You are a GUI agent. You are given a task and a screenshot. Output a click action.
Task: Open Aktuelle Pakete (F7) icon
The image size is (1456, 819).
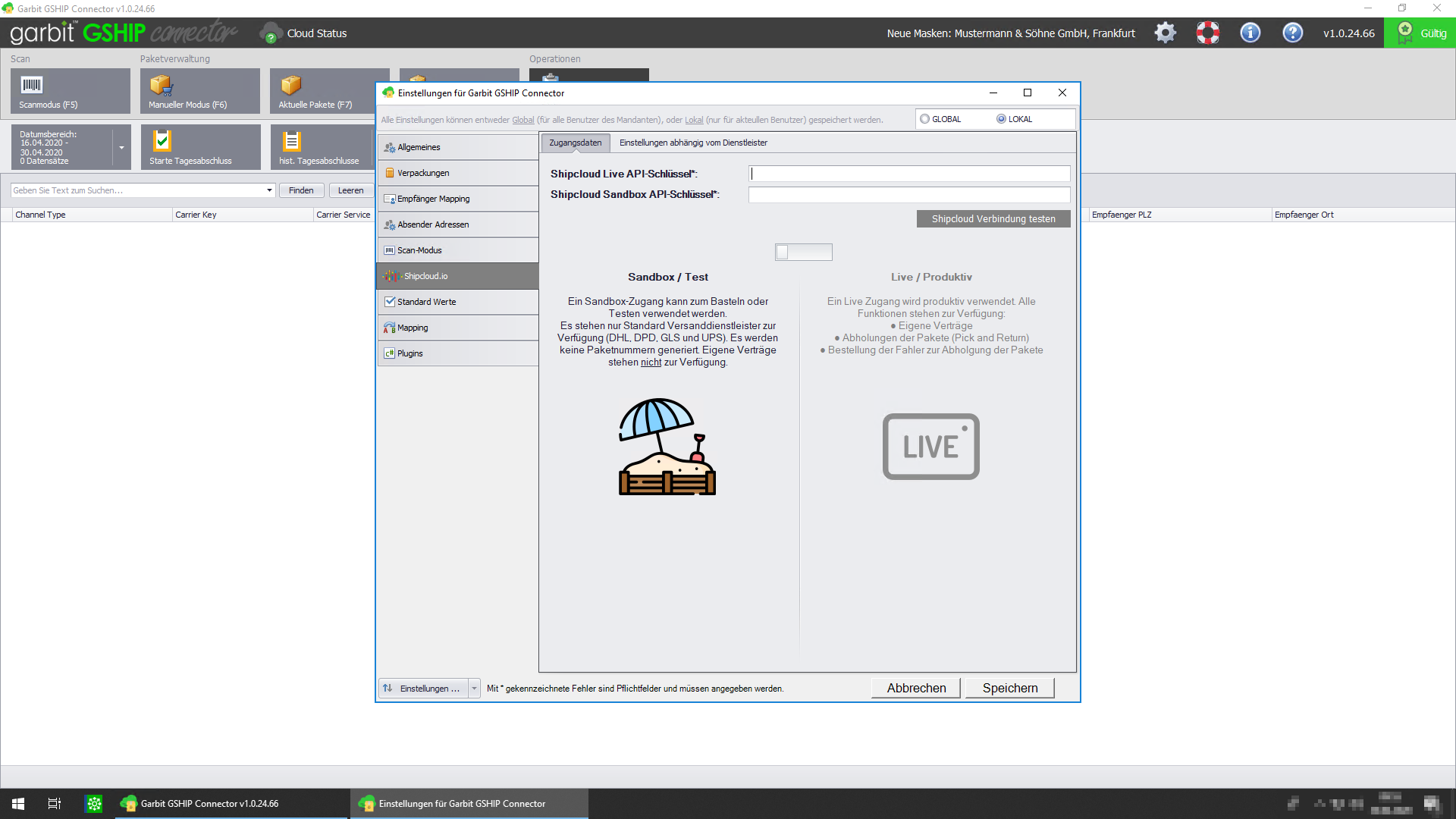tap(291, 85)
